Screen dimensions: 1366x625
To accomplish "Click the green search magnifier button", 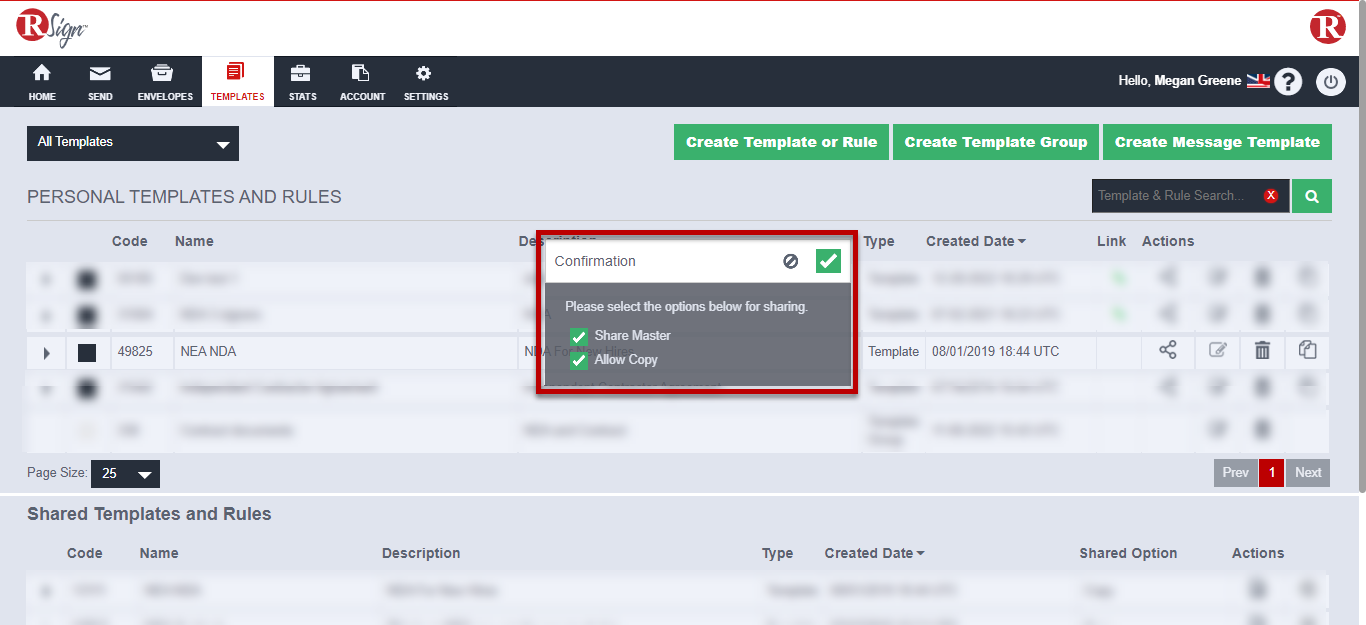I will [1311, 196].
